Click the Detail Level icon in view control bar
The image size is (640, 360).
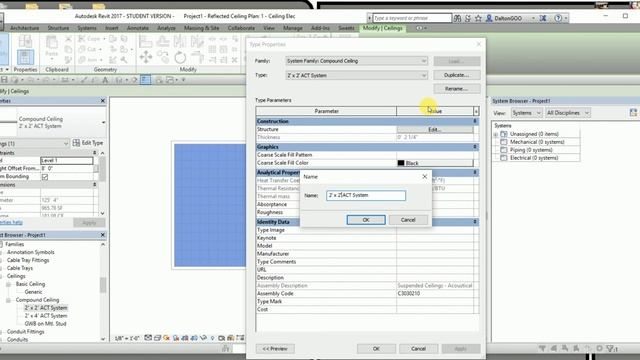149,338
